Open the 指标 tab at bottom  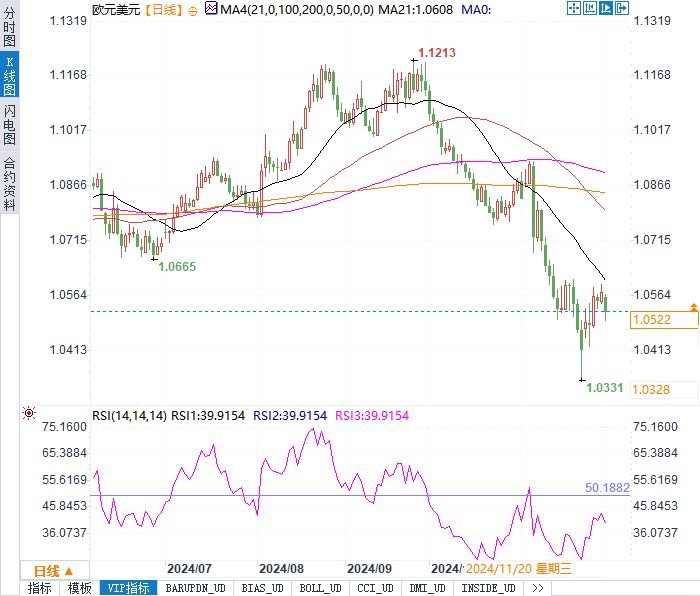click(x=40, y=588)
